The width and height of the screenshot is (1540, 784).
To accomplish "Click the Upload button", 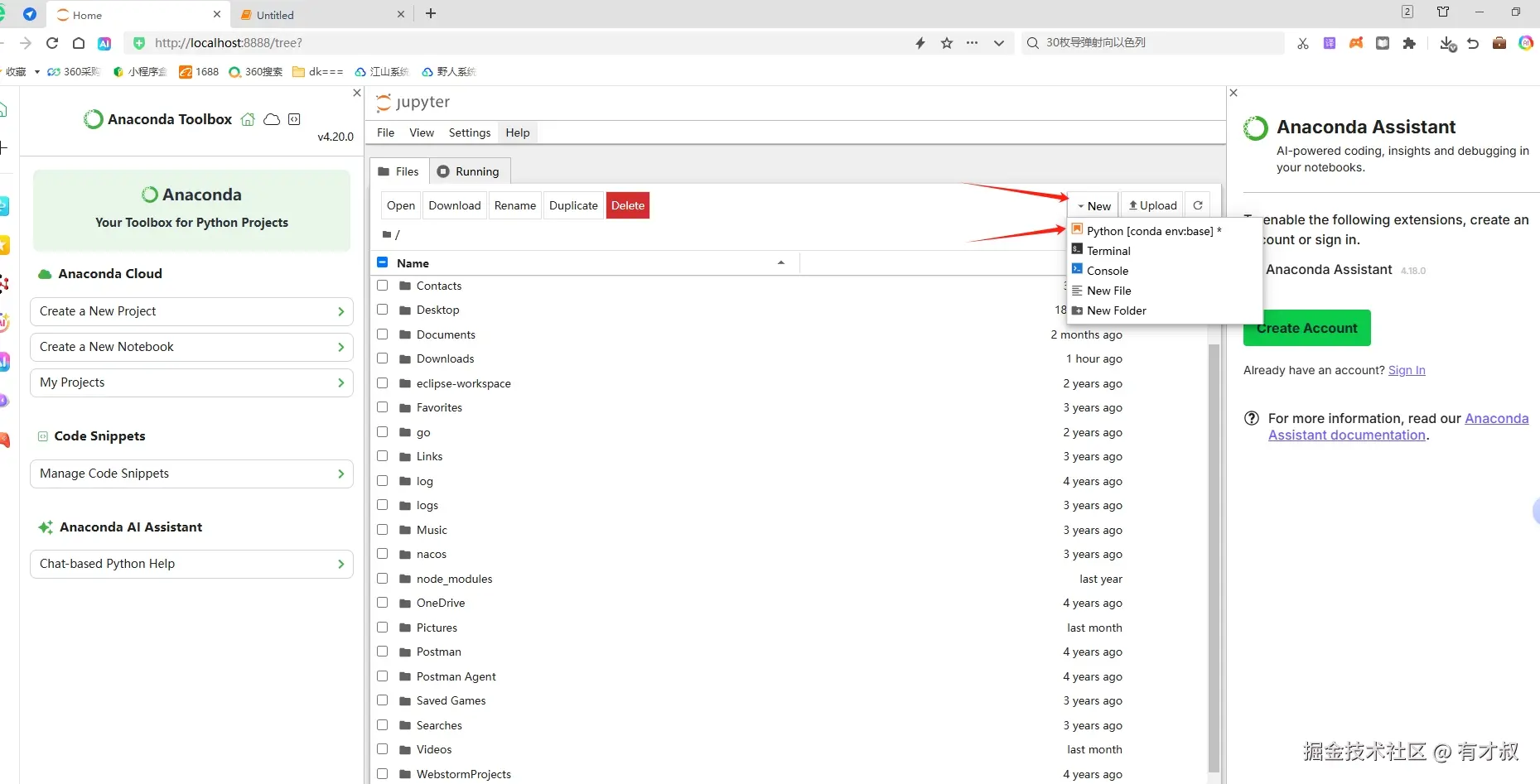I will click(x=1152, y=205).
